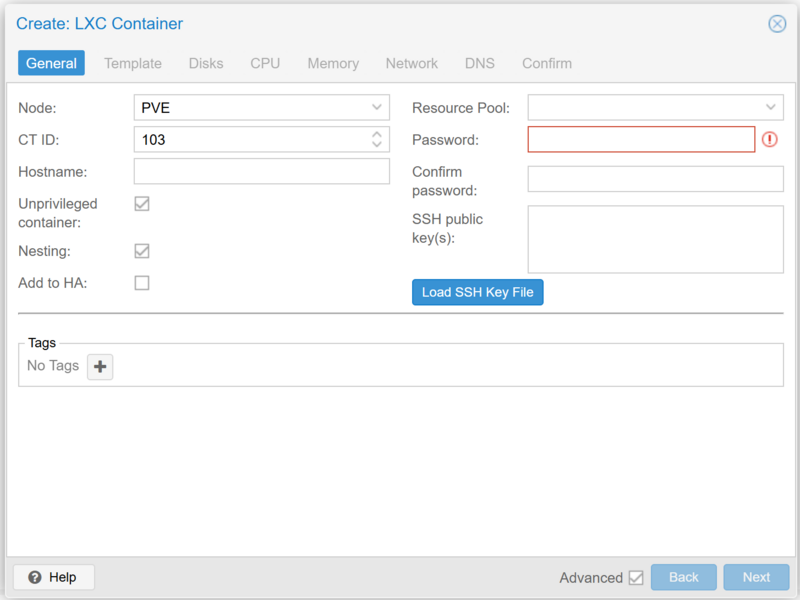This screenshot has height=600, width=800.
Task: Switch to the Disks tab
Action: (x=206, y=63)
